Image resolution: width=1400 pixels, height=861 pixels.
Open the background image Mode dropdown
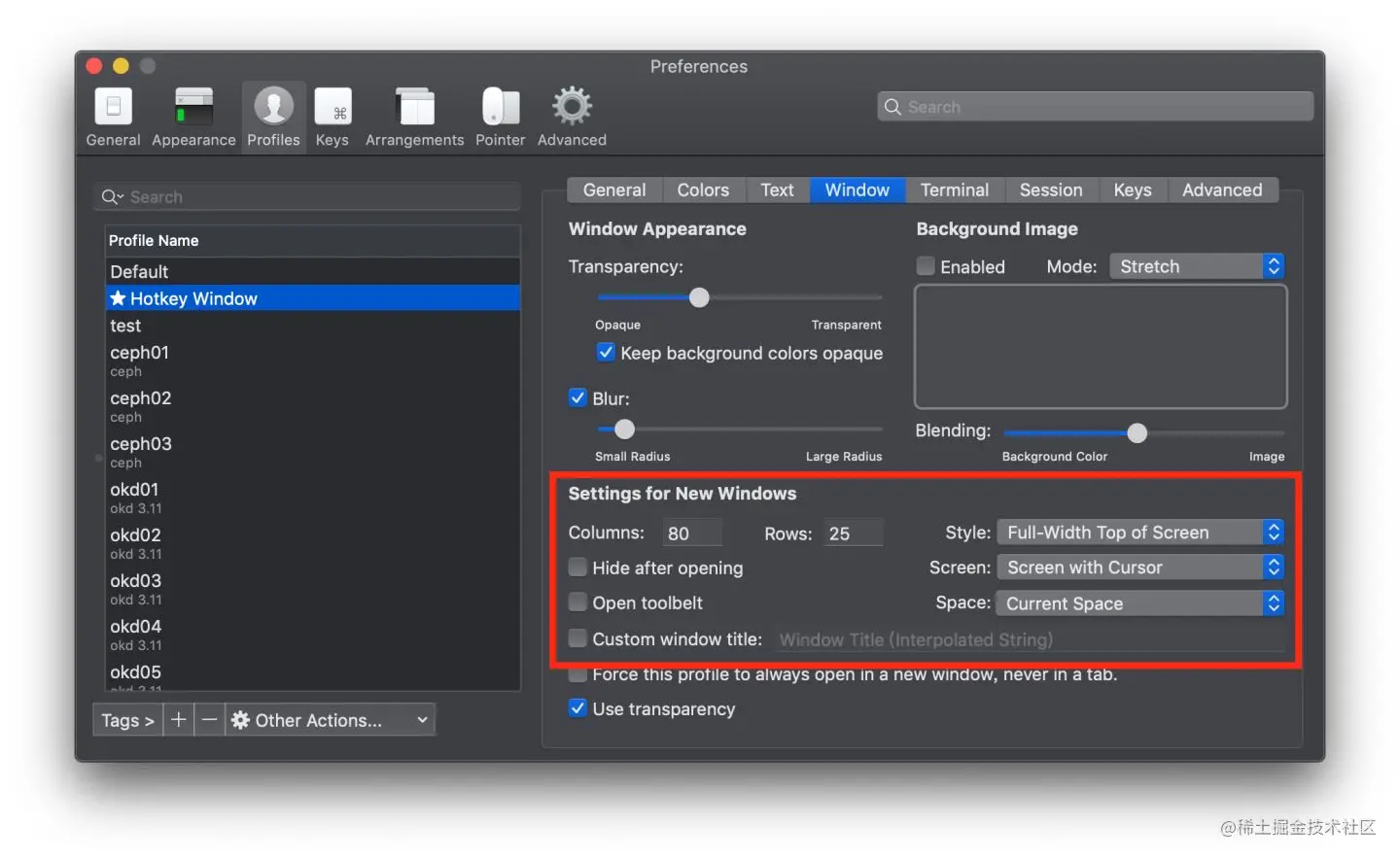(x=1197, y=266)
